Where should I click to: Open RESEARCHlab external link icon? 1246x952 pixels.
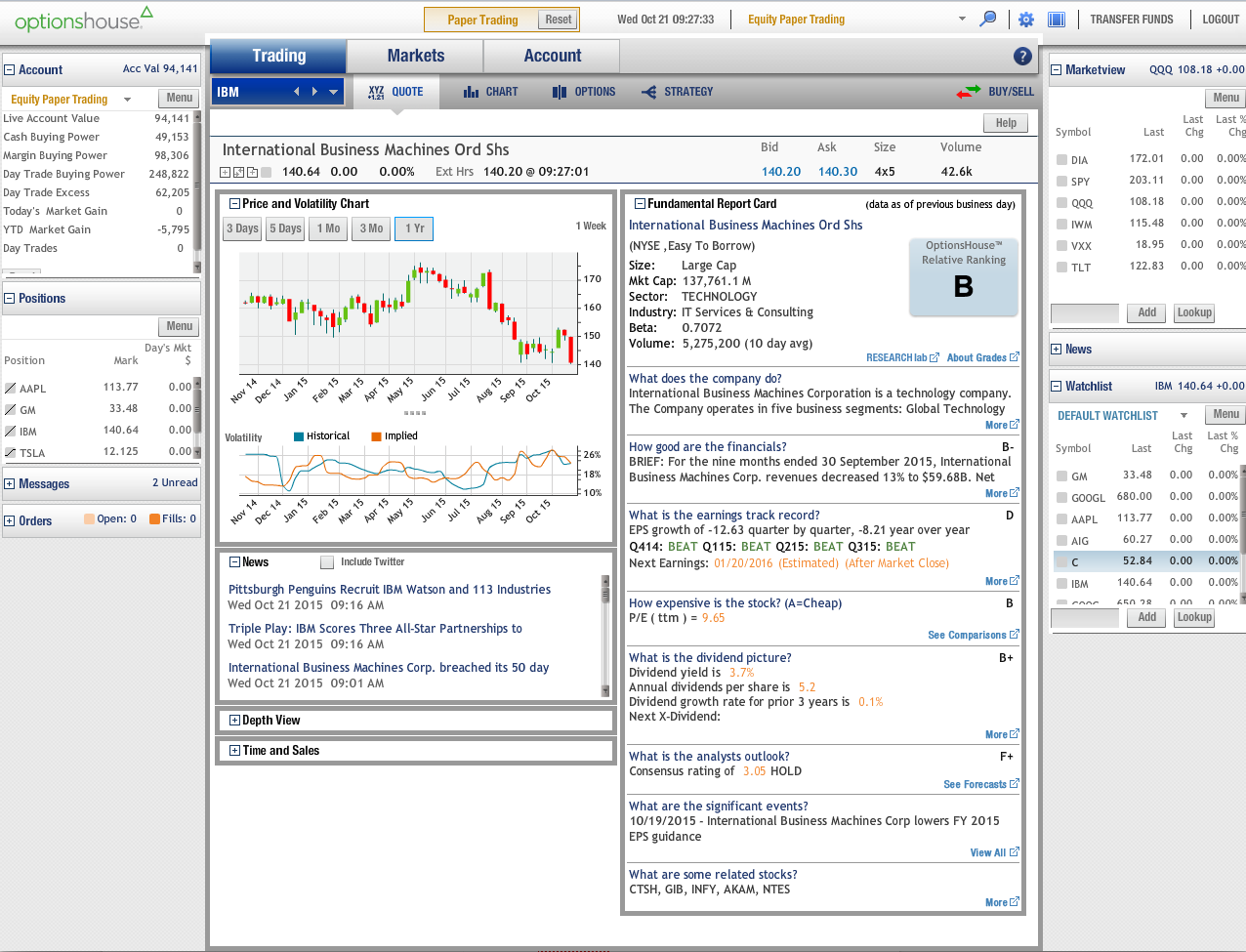[x=934, y=358]
